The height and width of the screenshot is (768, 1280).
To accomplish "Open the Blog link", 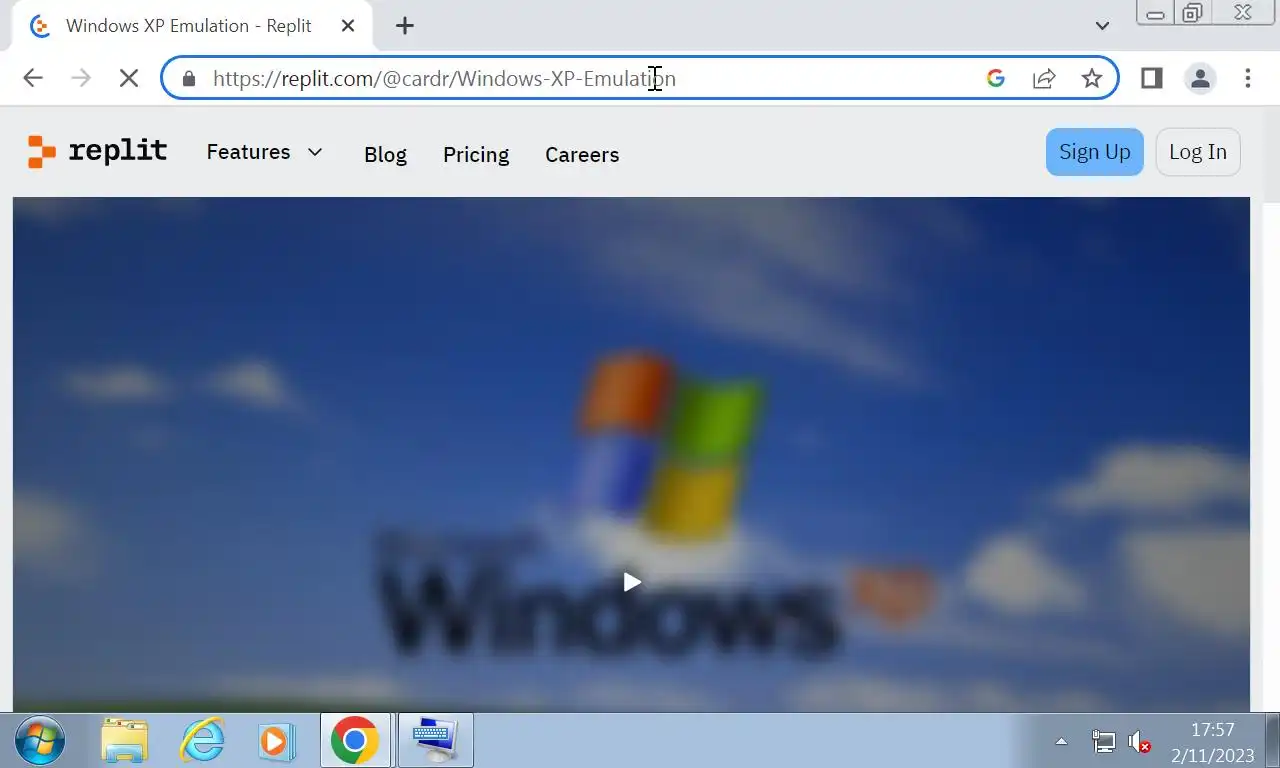I will click(x=385, y=155).
